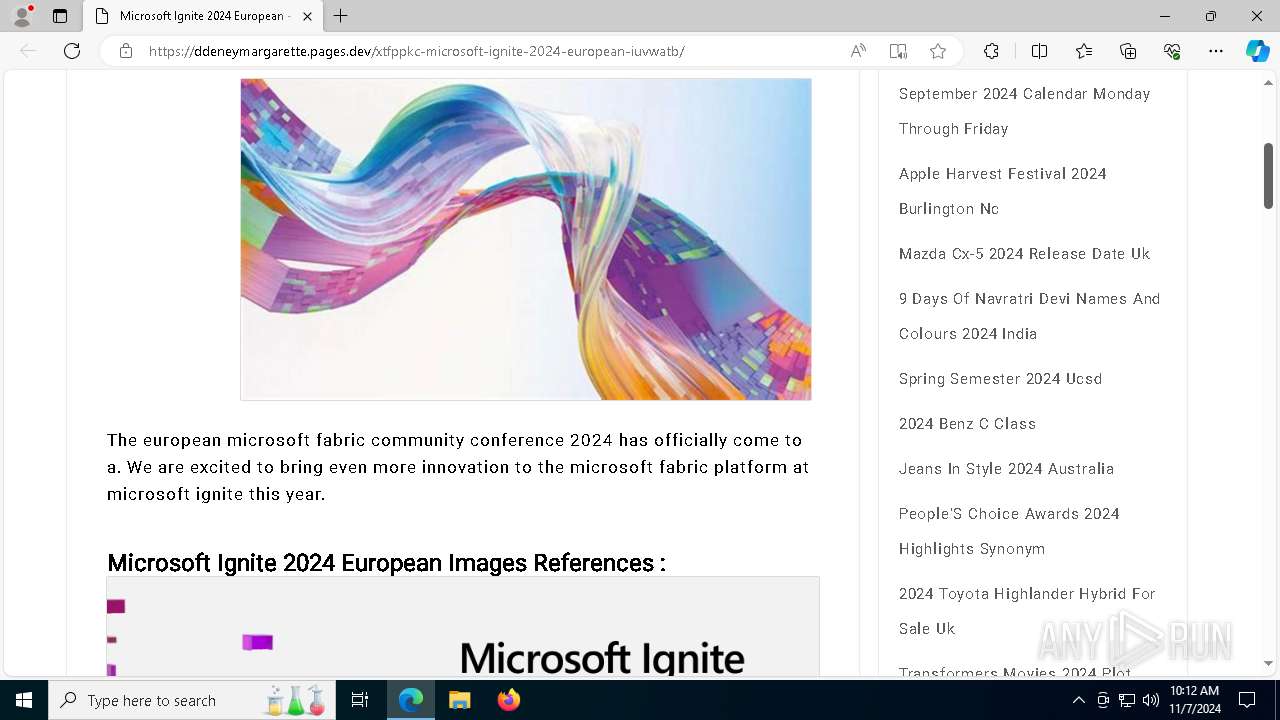Open File Explorer from taskbar
The height and width of the screenshot is (720, 1280).
pos(459,700)
